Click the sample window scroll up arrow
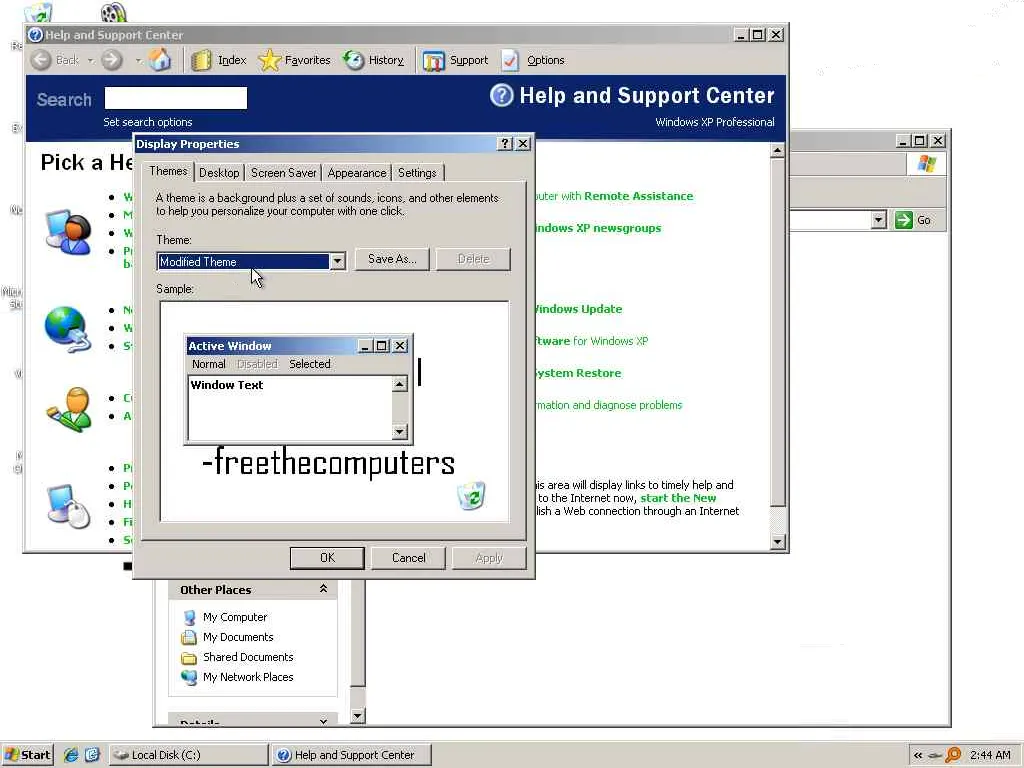The width and height of the screenshot is (1024, 768). [x=400, y=383]
